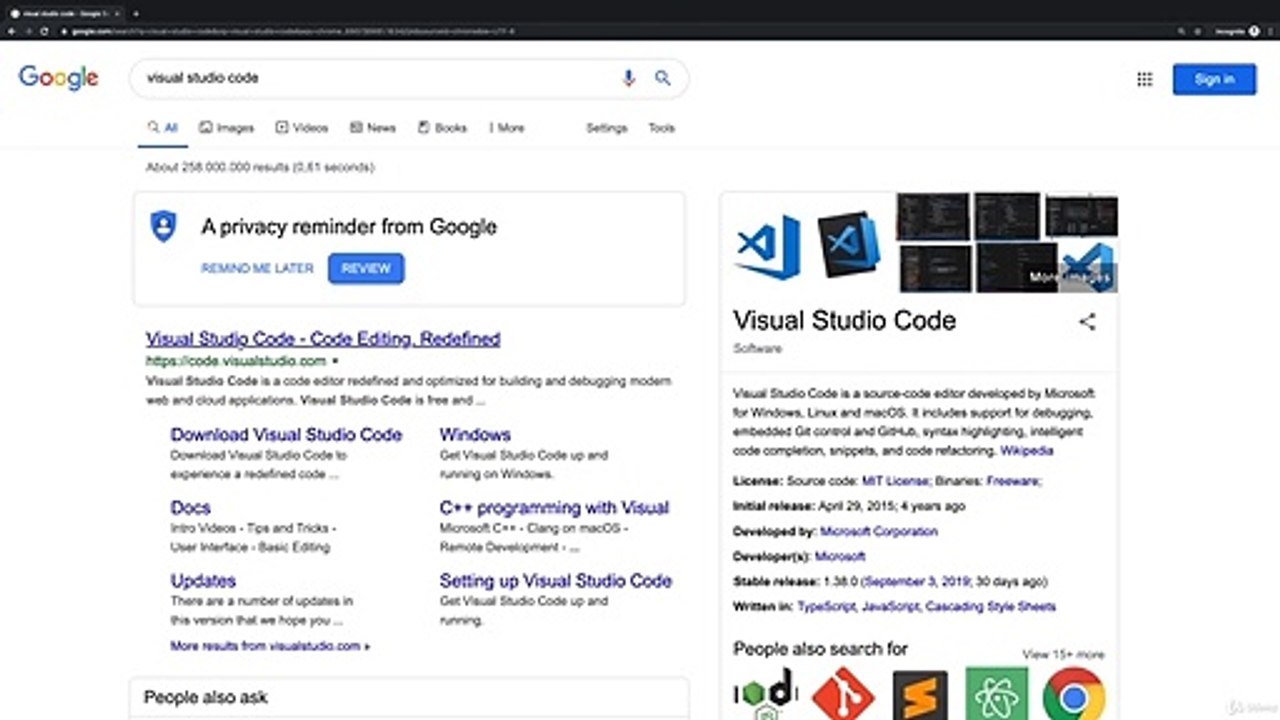This screenshot has height=720, width=1280.
Task: Start voice search with the microphone icon
Action: coord(629,78)
